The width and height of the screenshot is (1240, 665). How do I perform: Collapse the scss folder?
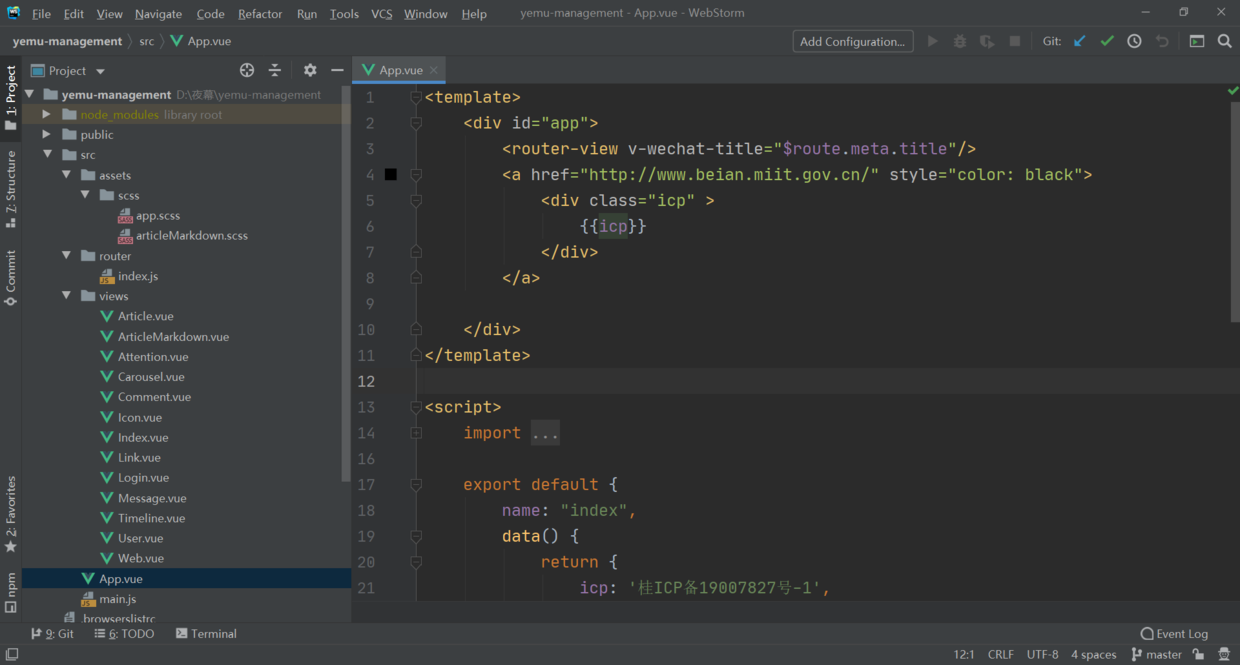pos(85,195)
